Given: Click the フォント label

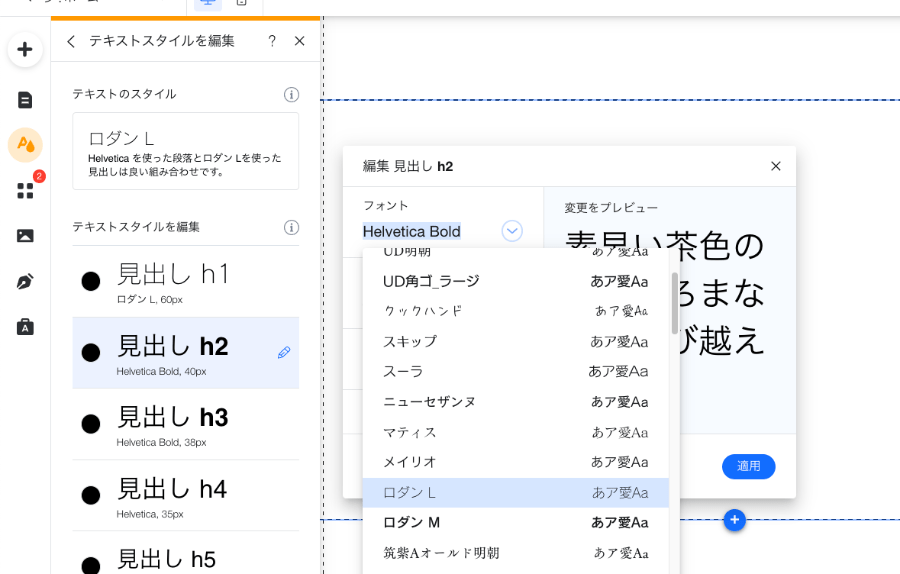Looking at the screenshot, I should click(x=386, y=205).
